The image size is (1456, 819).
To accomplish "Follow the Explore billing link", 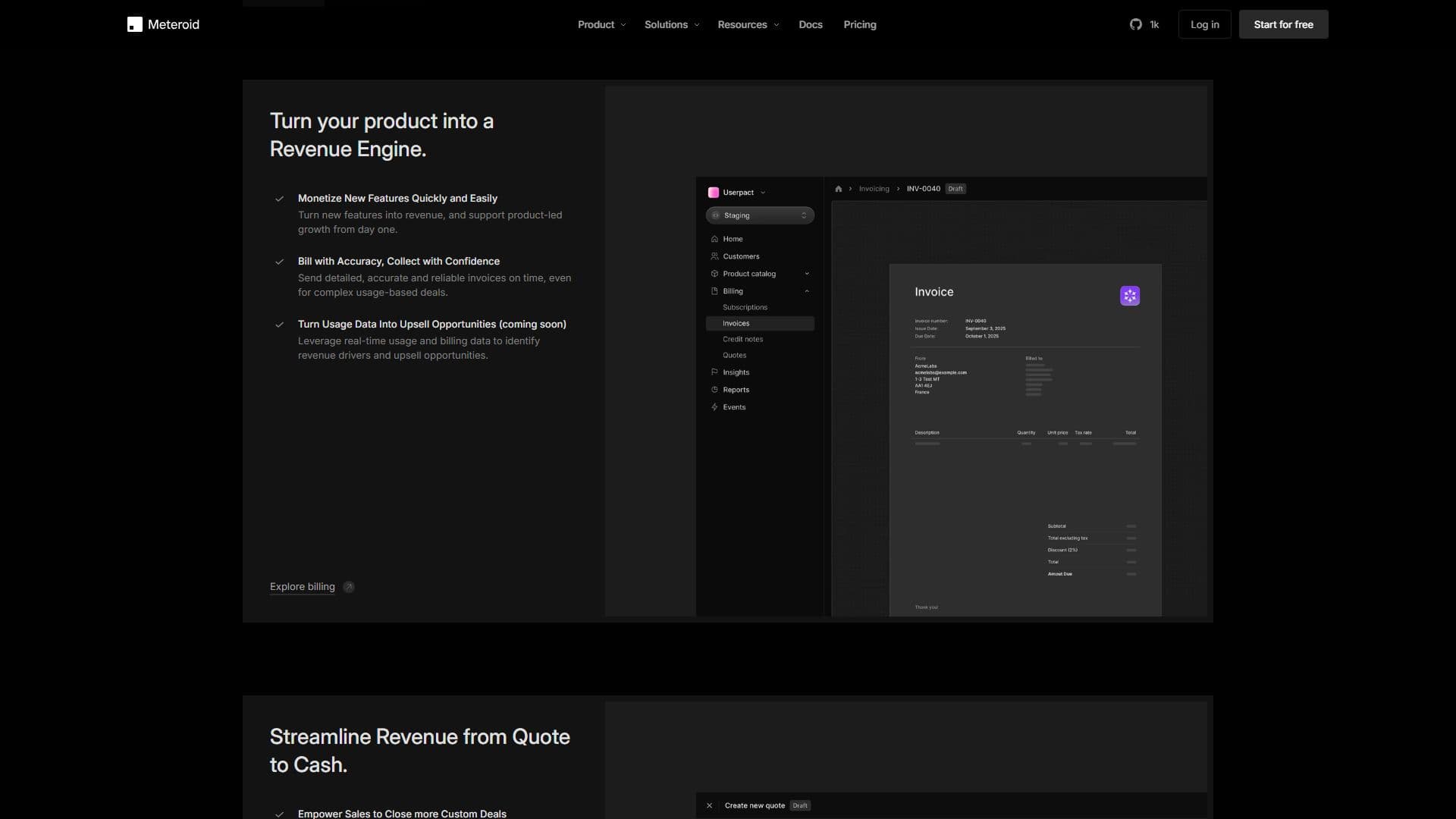I will 302,587.
